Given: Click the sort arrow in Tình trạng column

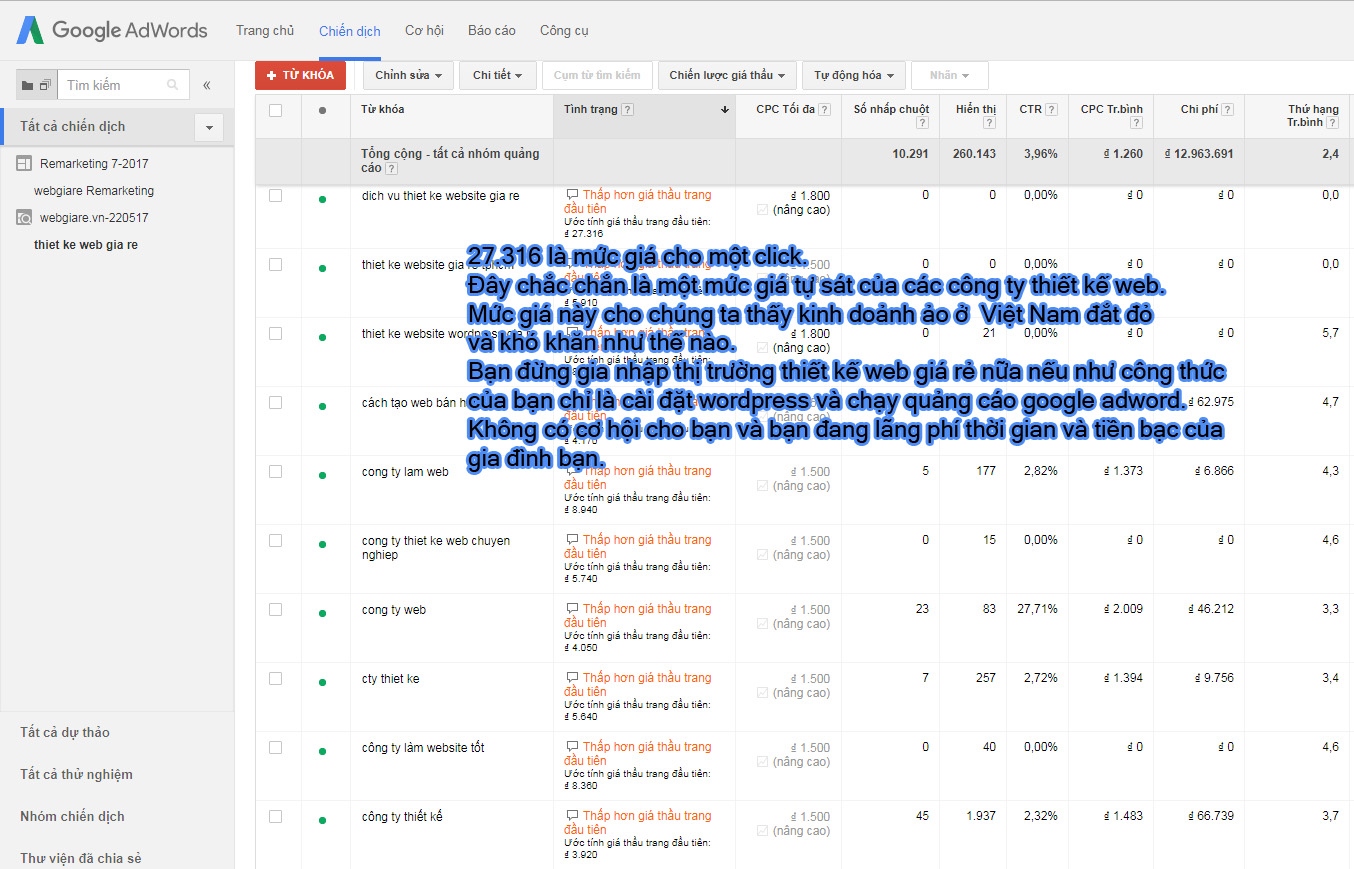Looking at the screenshot, I should (725, 110).
